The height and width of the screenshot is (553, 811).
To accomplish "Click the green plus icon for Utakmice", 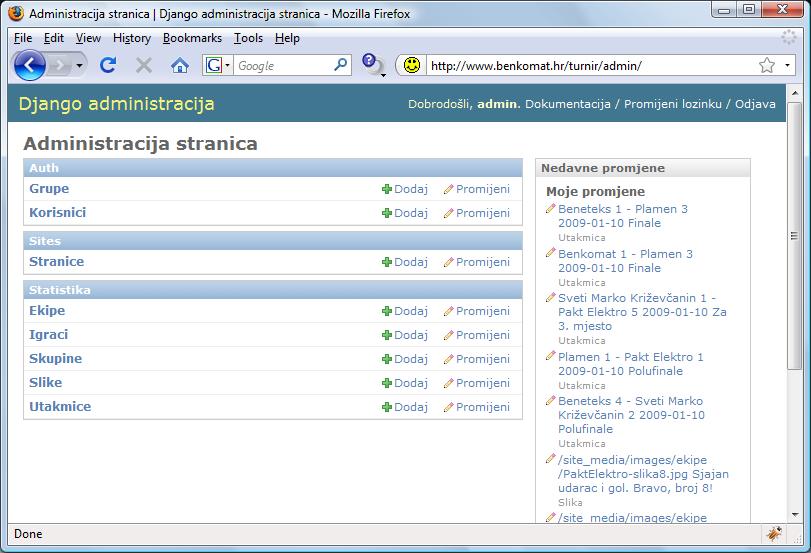I will pyautogui.click(x=386, y=407).
